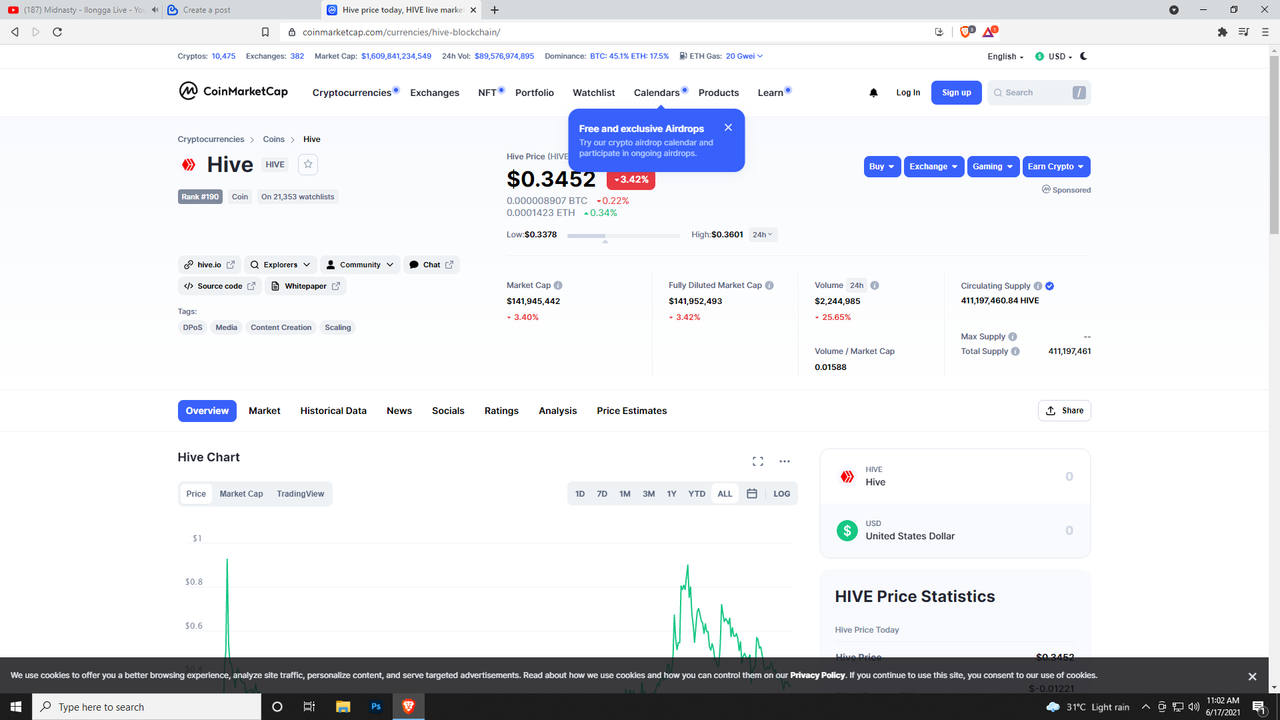Open Photoshop from the Windows taskbar

[376, 706]
